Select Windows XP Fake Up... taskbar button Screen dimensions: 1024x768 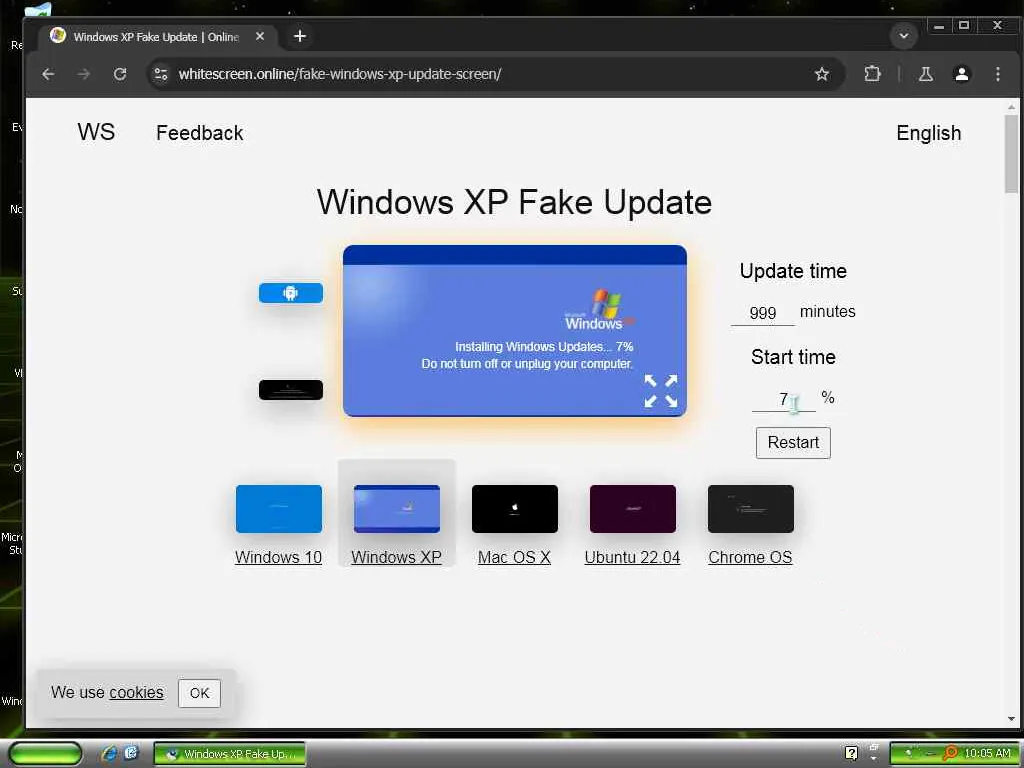coord(229,754)
